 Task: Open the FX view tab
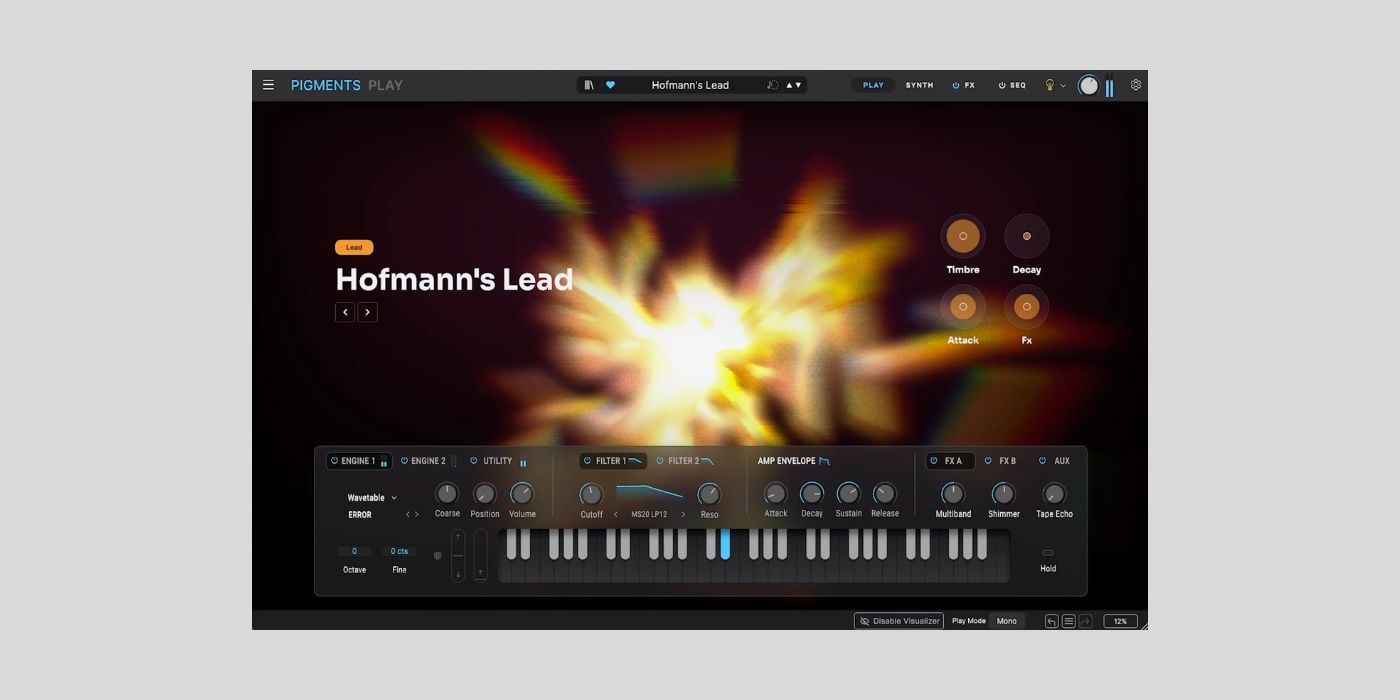coord(970,85)
